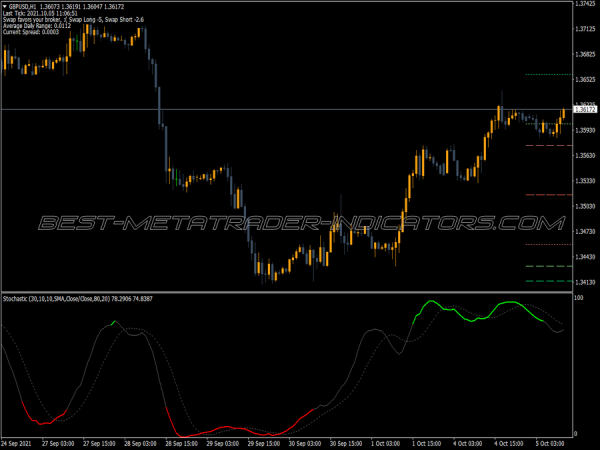This screenshot has width=600, height=450.
Task: Click the 1.34730 price axis label
Action: point(585,232)
